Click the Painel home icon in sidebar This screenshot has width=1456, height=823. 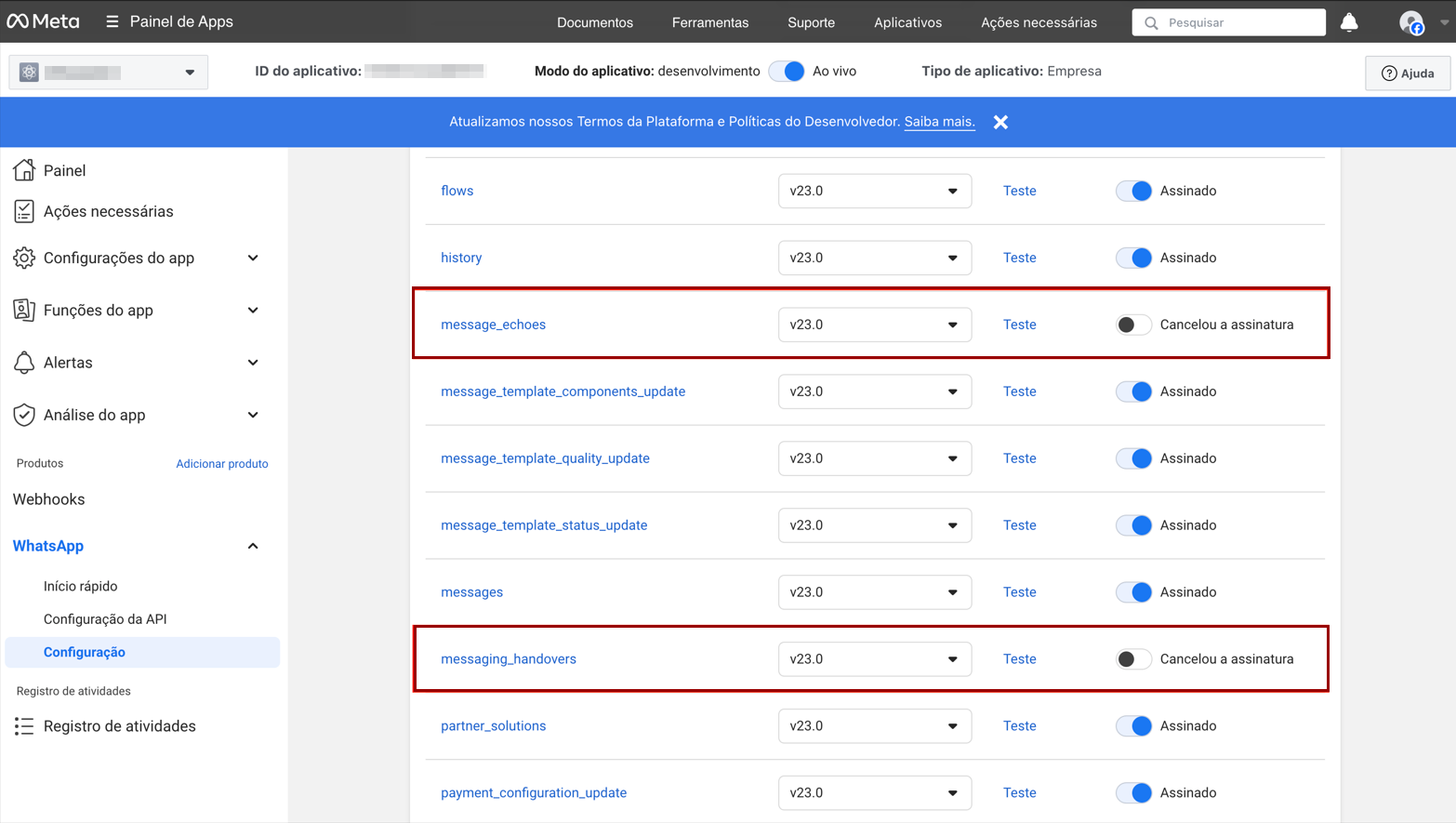[x=24, y=170]
